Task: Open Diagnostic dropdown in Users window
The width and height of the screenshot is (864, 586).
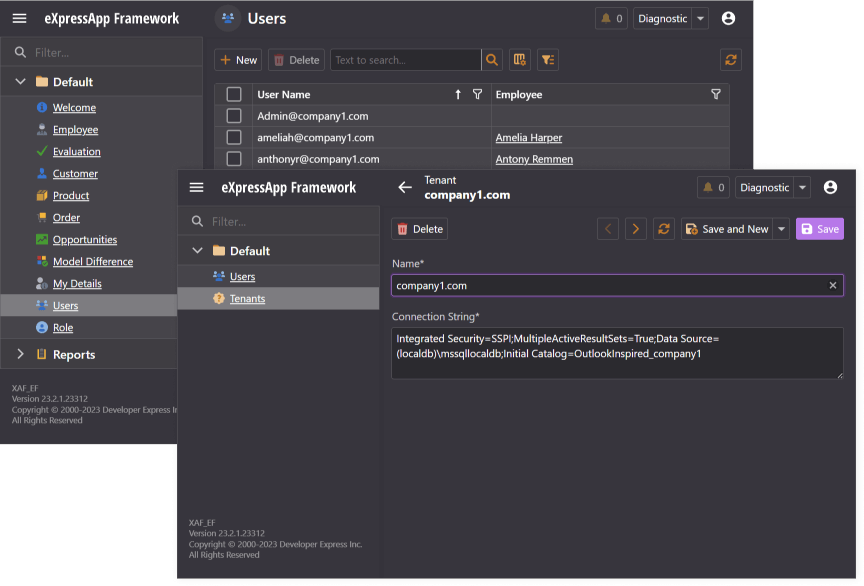Action: 700,18
